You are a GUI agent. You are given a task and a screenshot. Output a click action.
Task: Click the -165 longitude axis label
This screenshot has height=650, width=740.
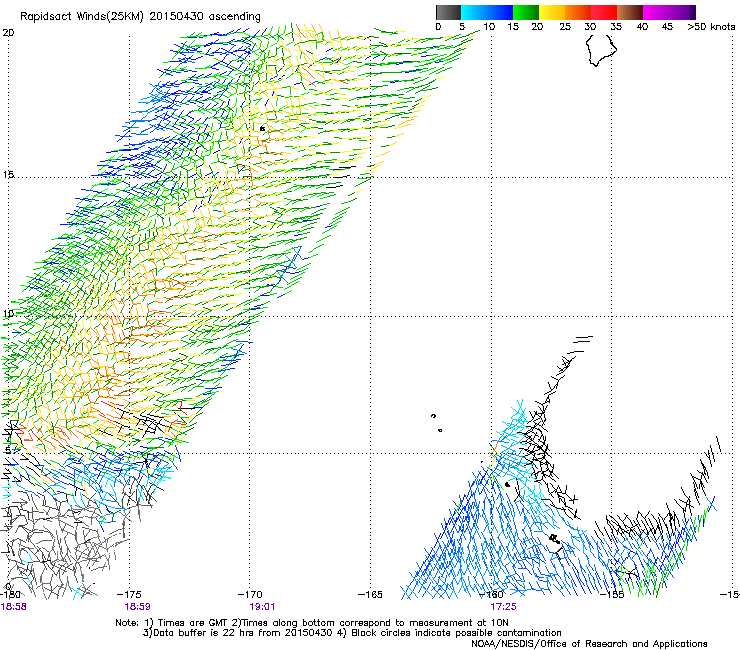pyautogui.click(x=370, y=595)
